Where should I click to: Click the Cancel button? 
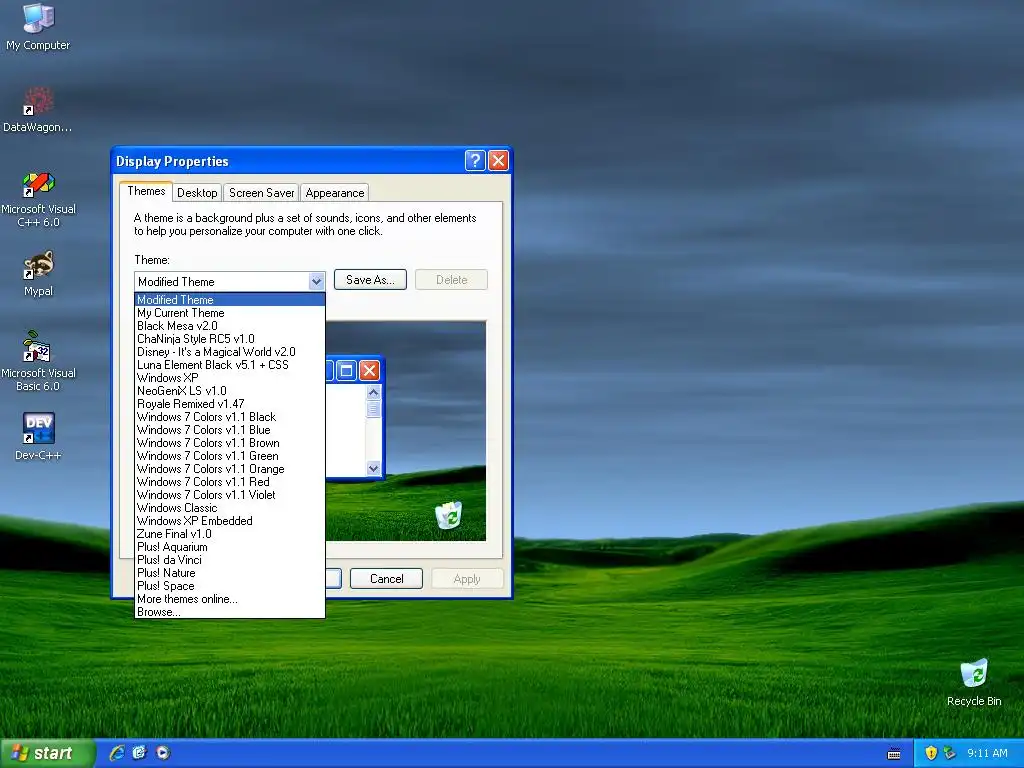[386, 579]
